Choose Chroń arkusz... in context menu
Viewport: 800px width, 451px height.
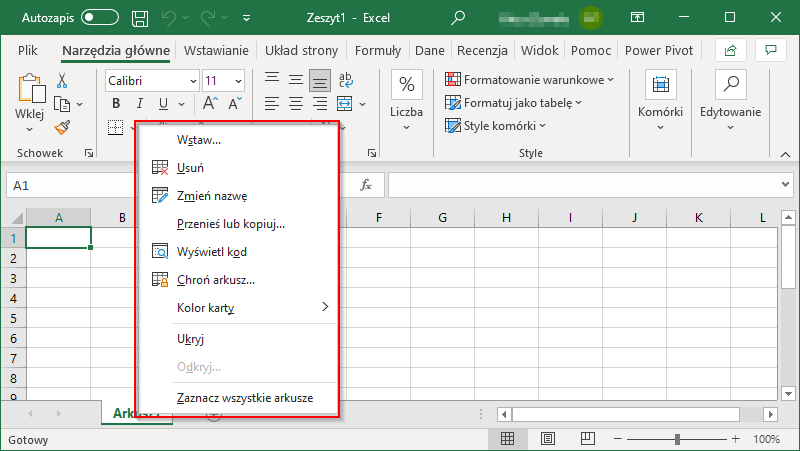pos(237,280)
